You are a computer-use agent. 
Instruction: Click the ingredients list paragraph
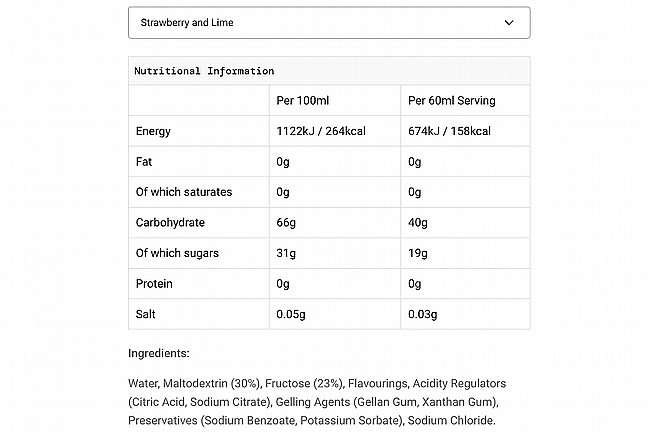318,402
